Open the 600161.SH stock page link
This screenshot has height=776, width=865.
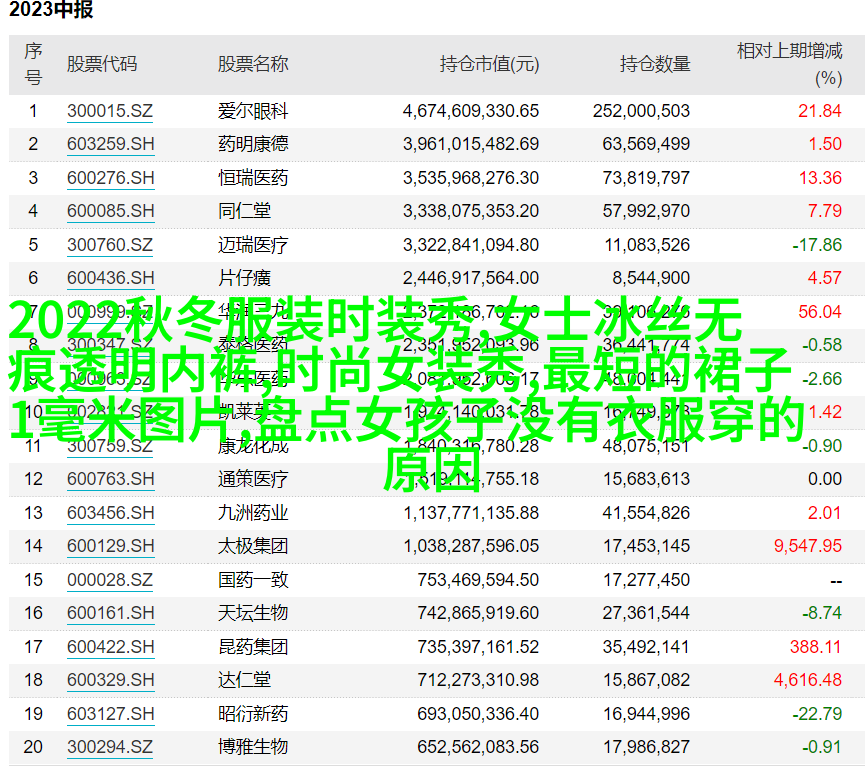coord(111,613)
